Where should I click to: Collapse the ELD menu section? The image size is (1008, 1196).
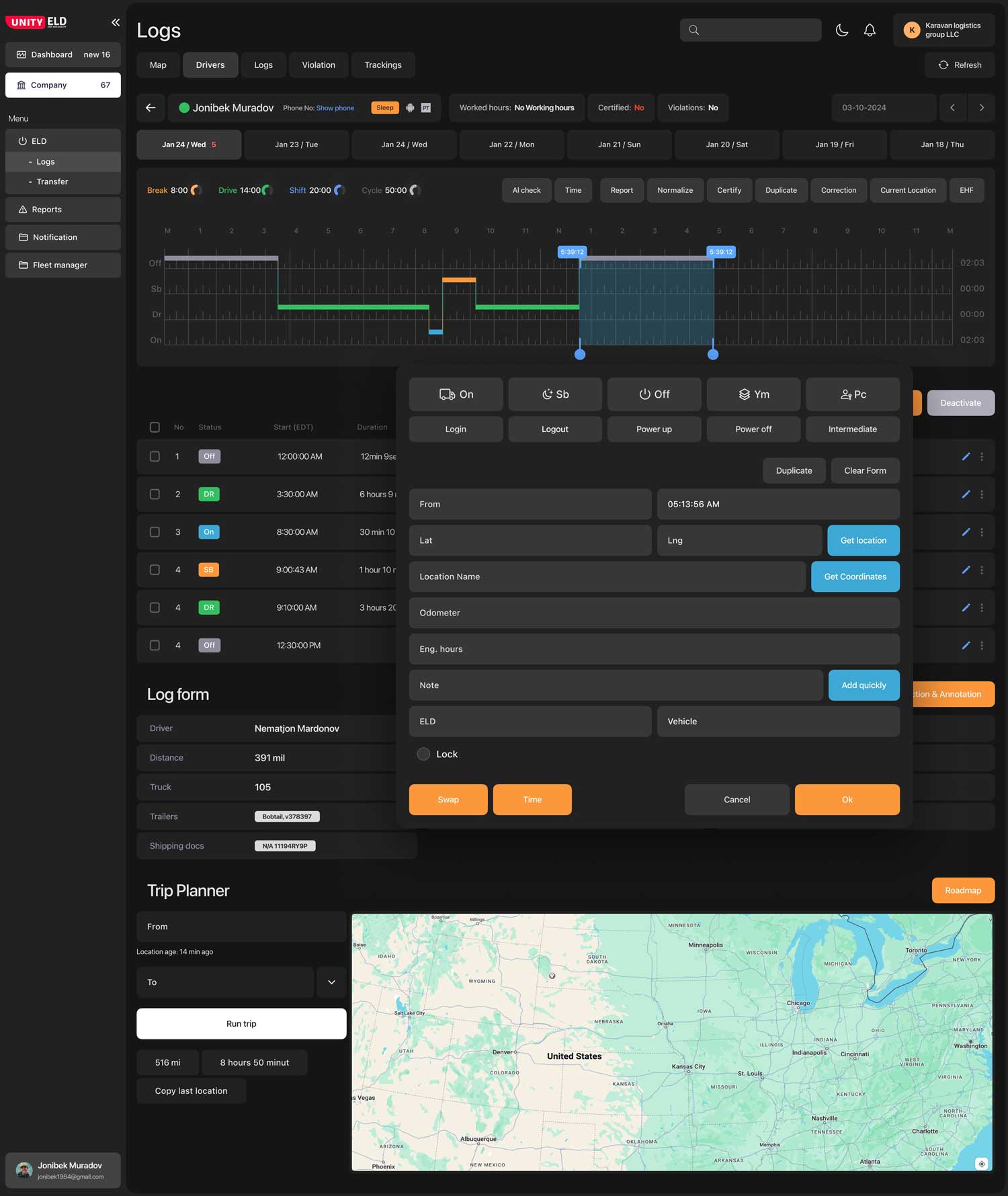pyautogui.click(x=63, y=141)
